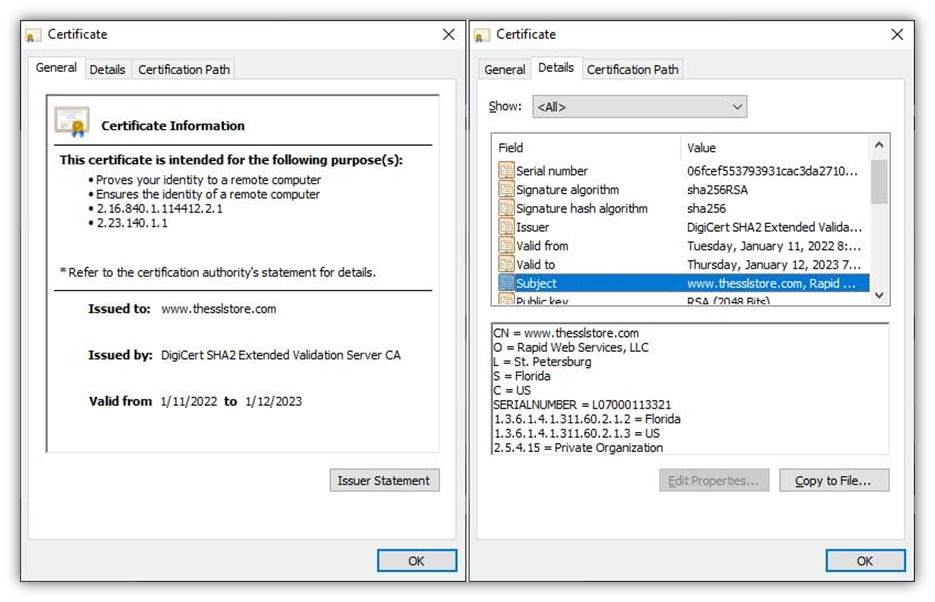
Task: Click the field icon beside Signature algorithm
Action: click(508, 189)
